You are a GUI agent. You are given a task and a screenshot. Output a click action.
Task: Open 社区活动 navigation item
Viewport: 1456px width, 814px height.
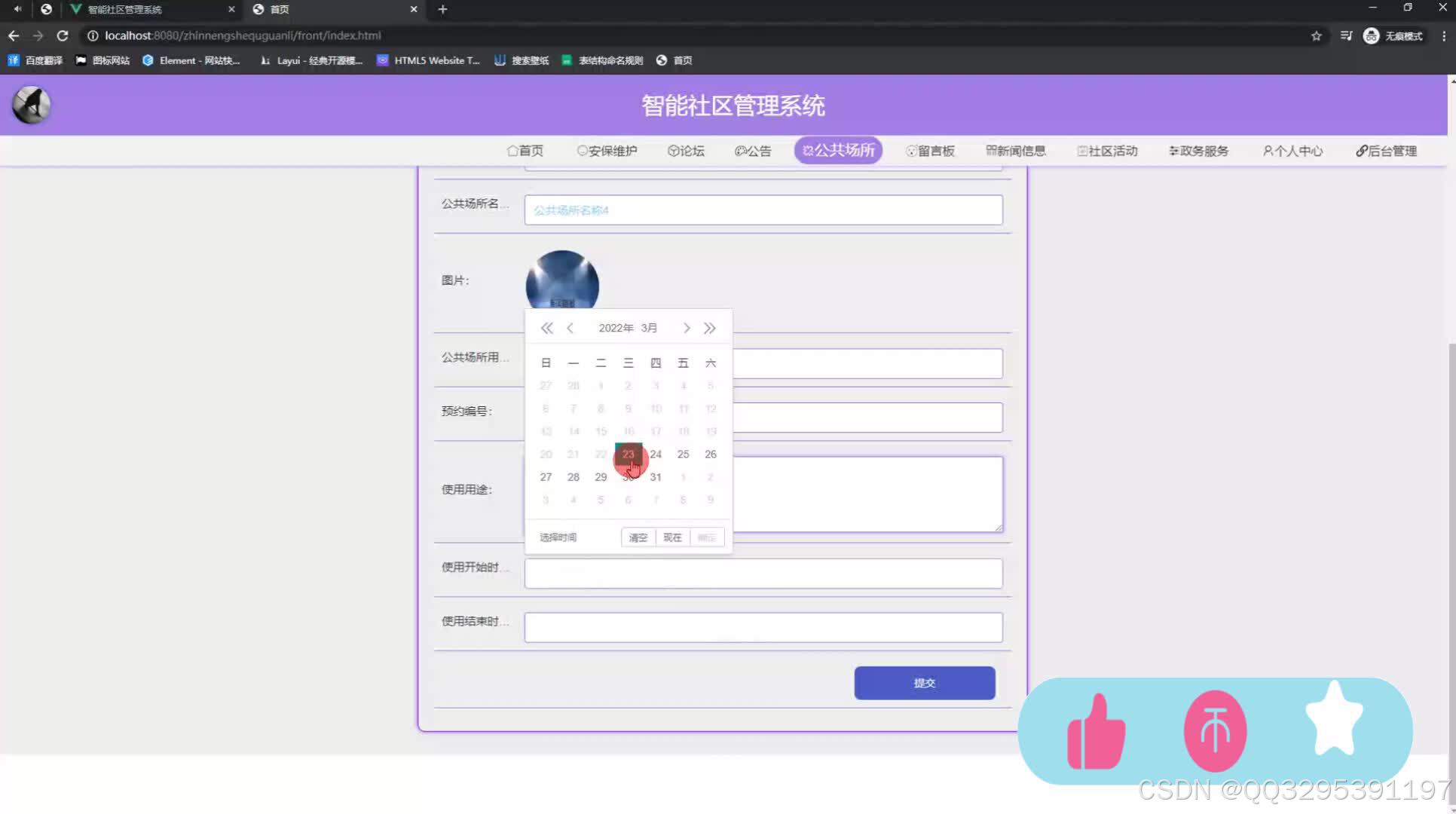point(1107,151)
